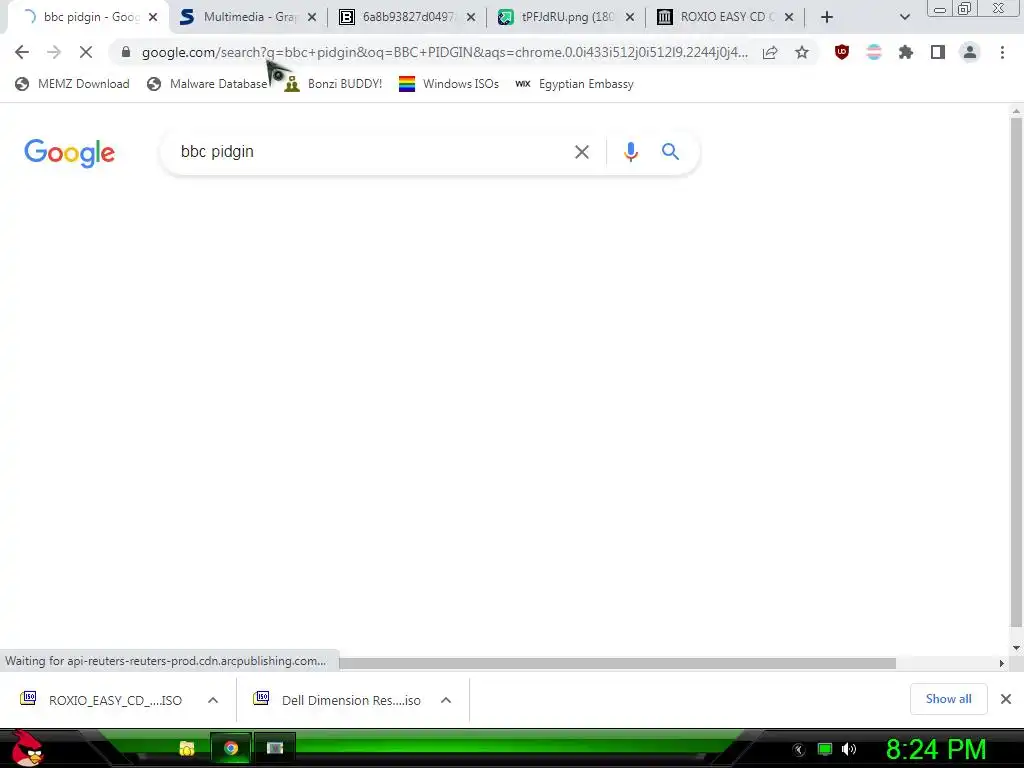The image size is (1024, 768).
Task: Close the tPFJdRU.png tab
Action: pyautogui.click(x=630, y=17)
